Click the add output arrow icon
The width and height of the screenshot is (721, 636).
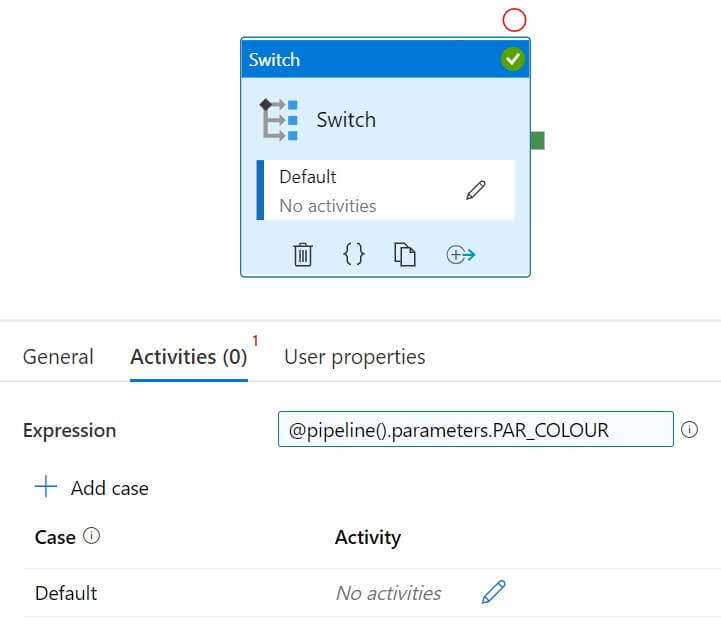pos(460,255)
